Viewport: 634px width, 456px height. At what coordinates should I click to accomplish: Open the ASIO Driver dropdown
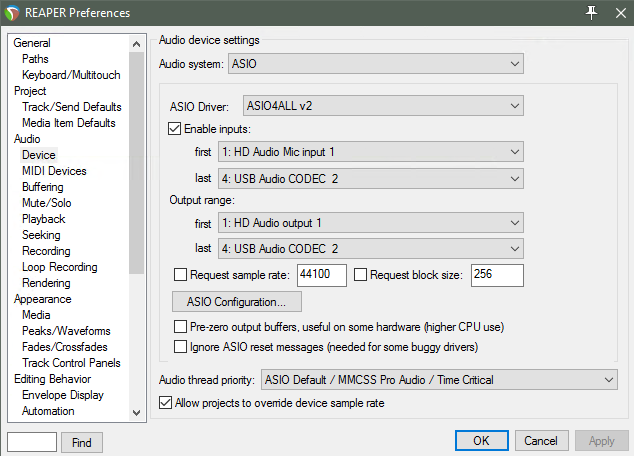click(x=383, y=106)
